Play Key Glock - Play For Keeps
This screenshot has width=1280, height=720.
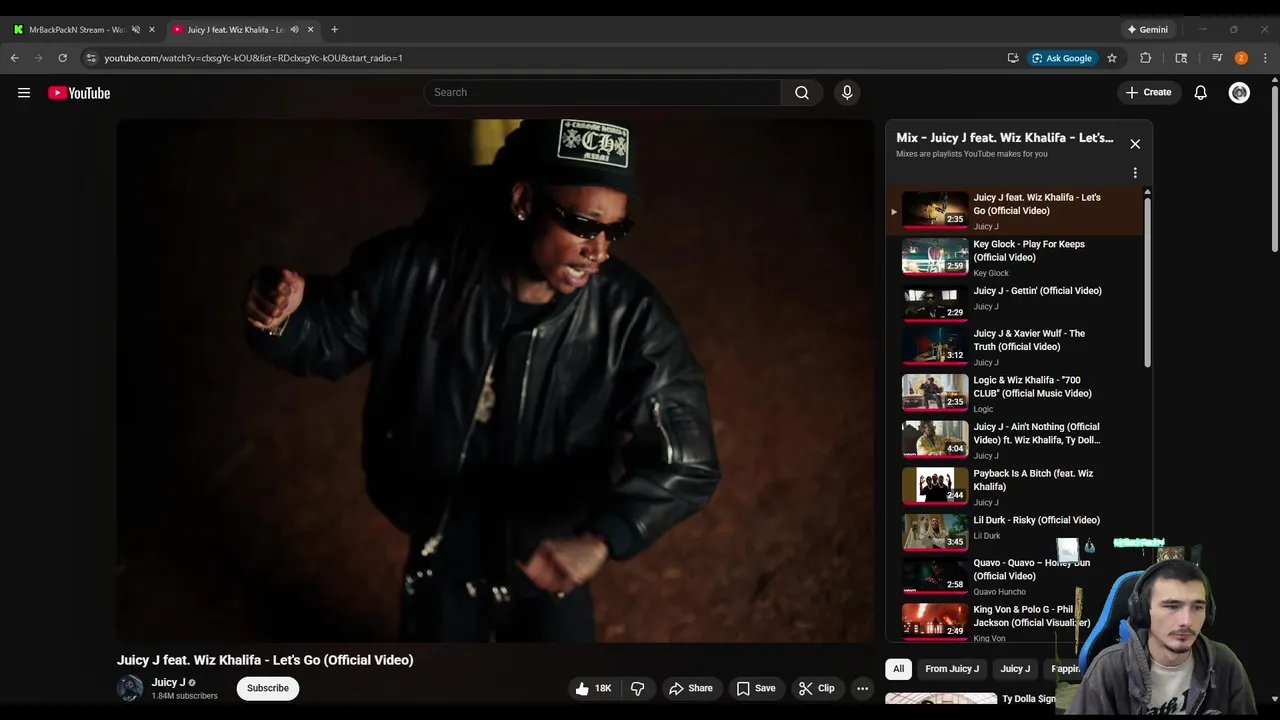click(x=1014, y=257)
